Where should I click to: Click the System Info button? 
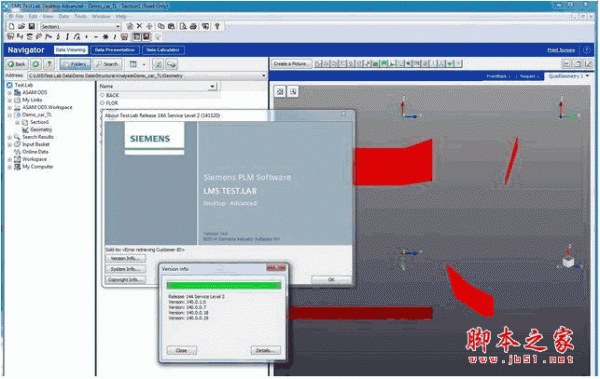(125, 270)
